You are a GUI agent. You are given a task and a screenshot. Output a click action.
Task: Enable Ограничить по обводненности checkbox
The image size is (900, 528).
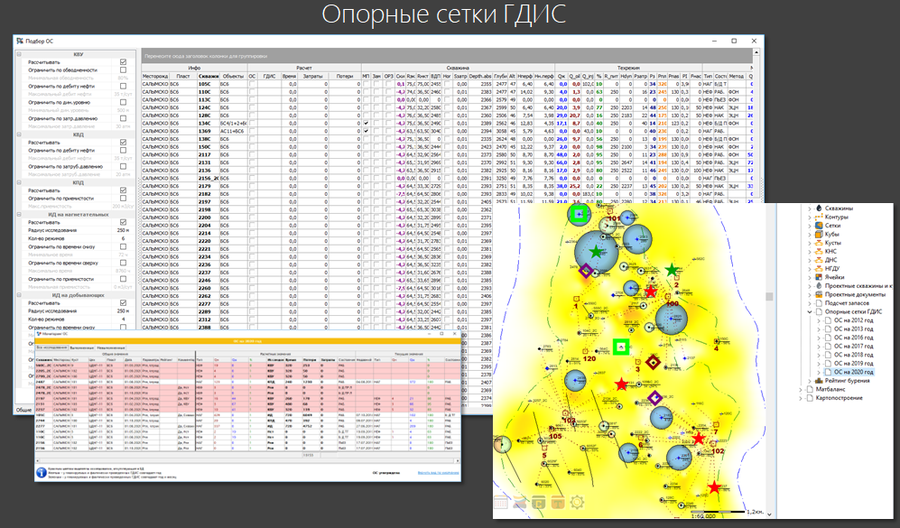point(123,70)
